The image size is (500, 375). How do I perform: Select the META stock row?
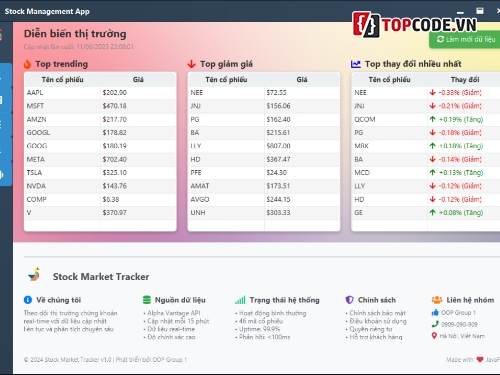(x=100, y=159)
